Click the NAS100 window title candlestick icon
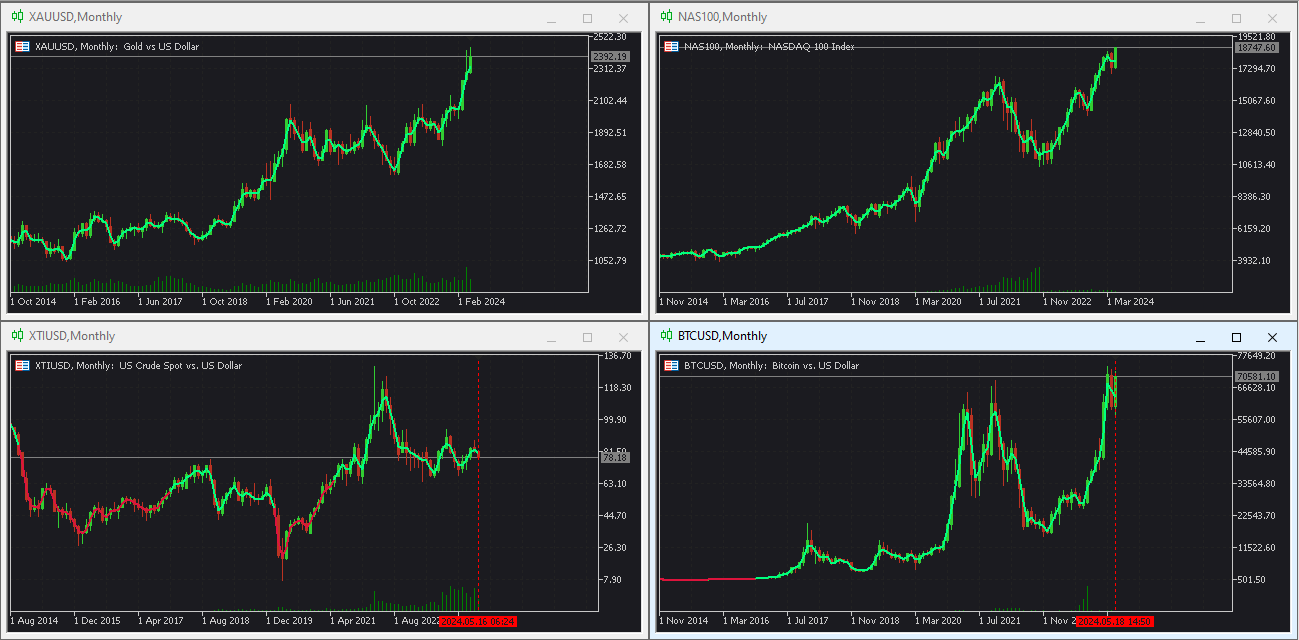Screen dimensions: 1299x640 [667, 17]
